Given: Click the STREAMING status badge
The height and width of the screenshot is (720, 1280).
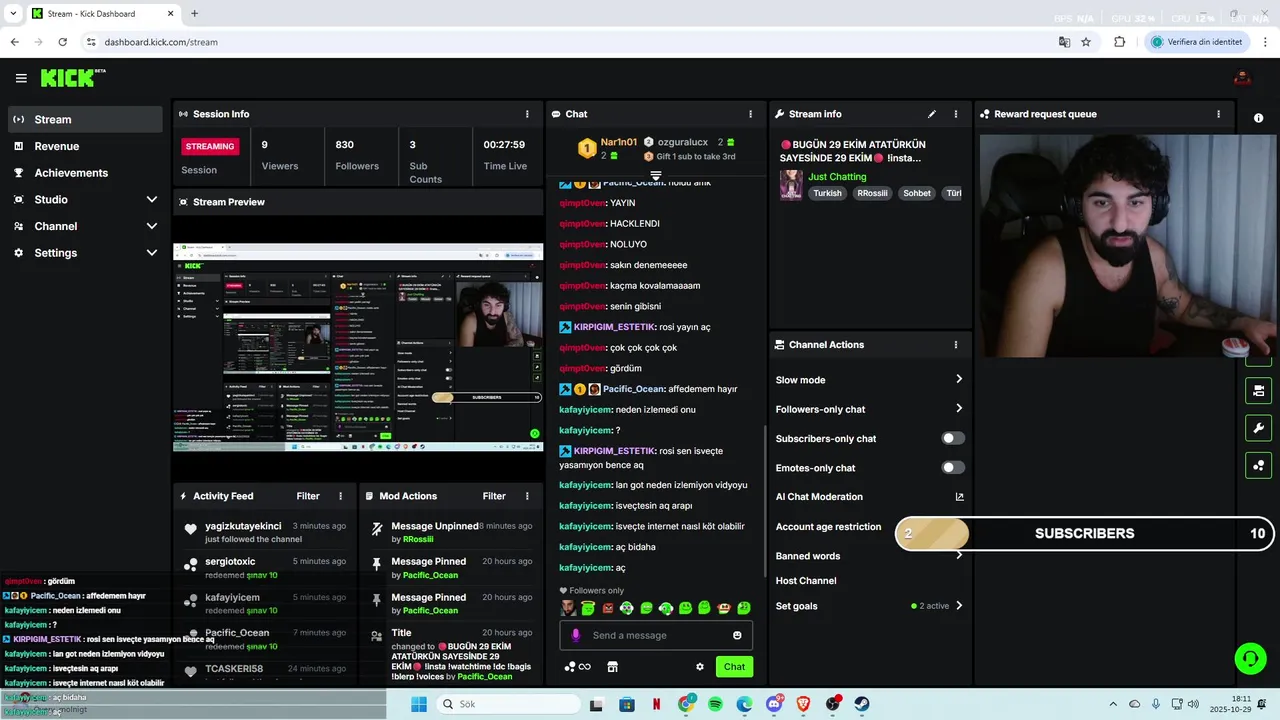Looking at the screenshot, I should pyautogui.click(x=210, y=146).
